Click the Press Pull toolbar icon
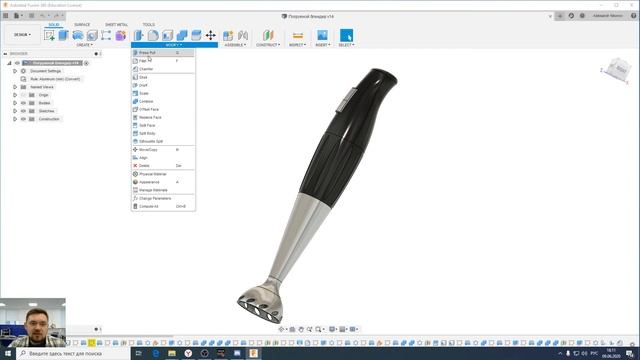 coord(139,36)
